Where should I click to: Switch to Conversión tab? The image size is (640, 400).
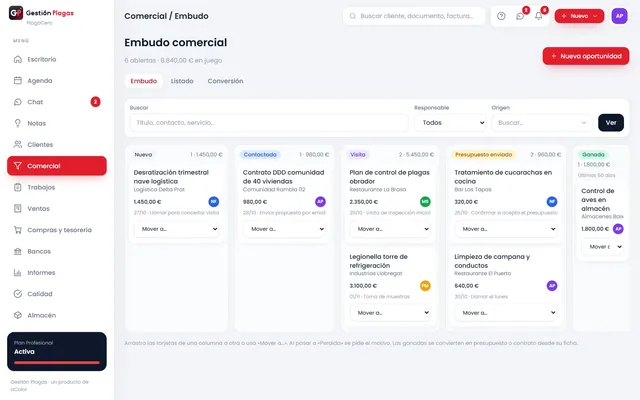coord(225,81)
